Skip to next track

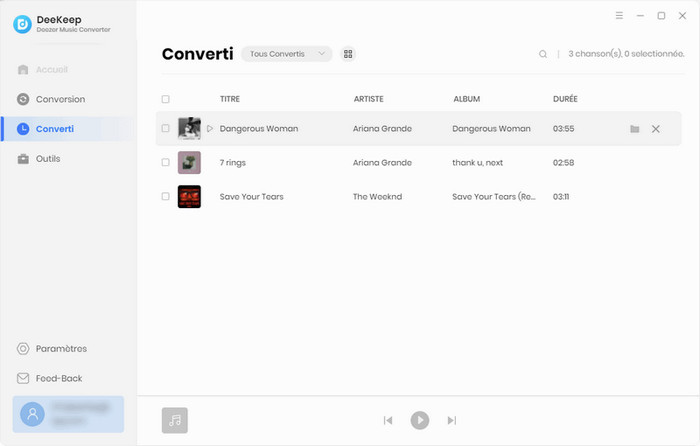pos(452,421)
